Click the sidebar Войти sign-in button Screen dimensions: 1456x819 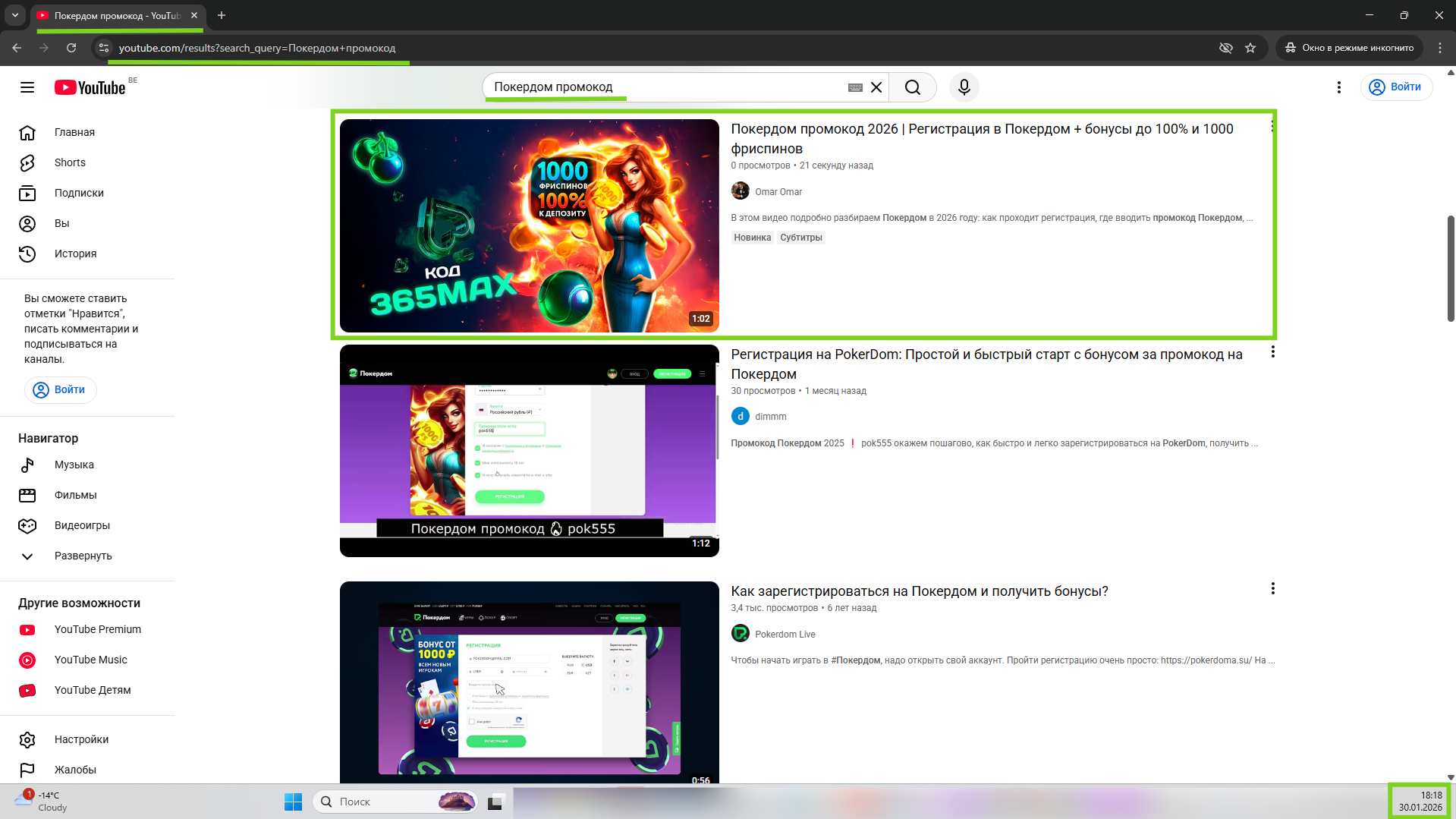click(x=60, y=389)
